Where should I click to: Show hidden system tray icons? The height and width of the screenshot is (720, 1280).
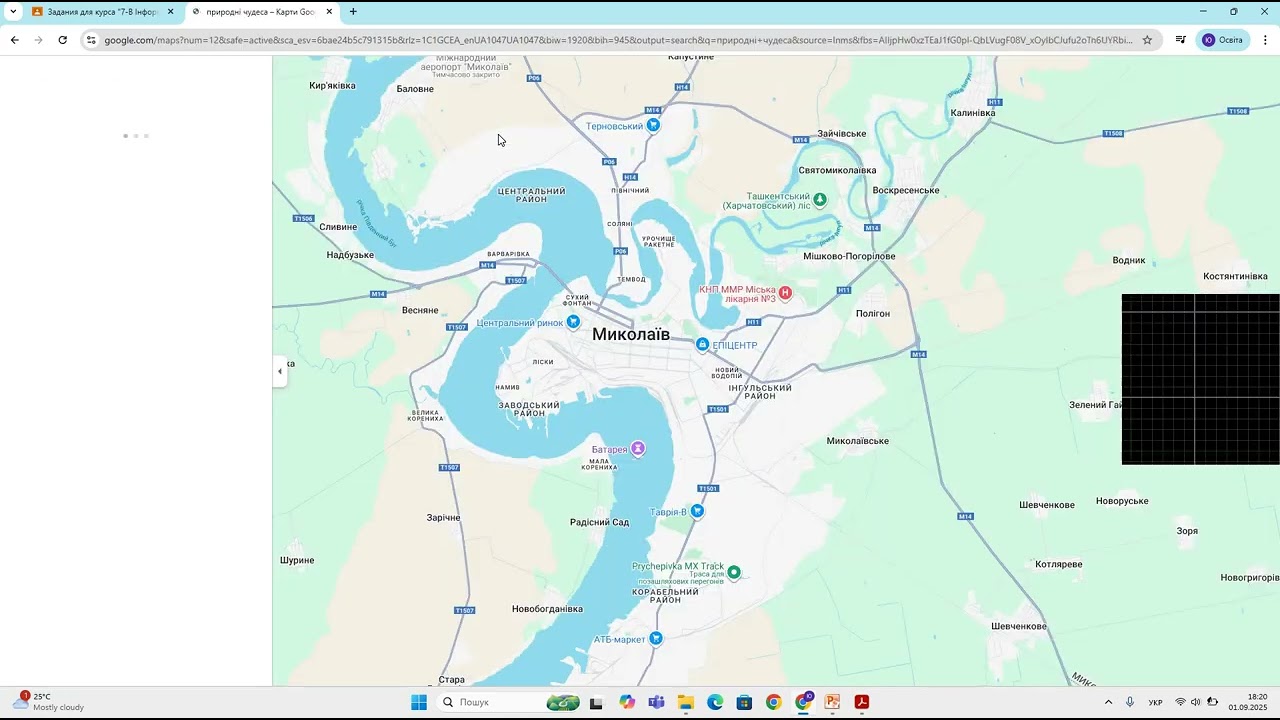point(1108,702)
